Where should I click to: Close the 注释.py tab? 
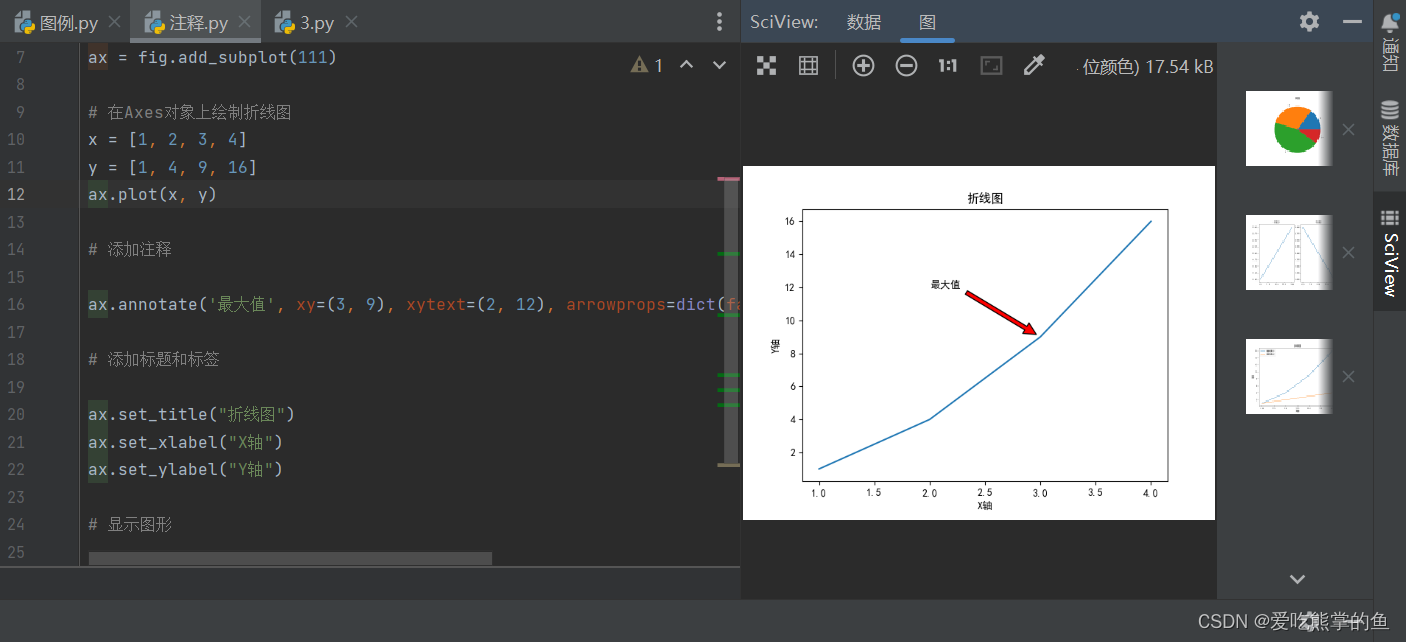[x=243, y=22]
